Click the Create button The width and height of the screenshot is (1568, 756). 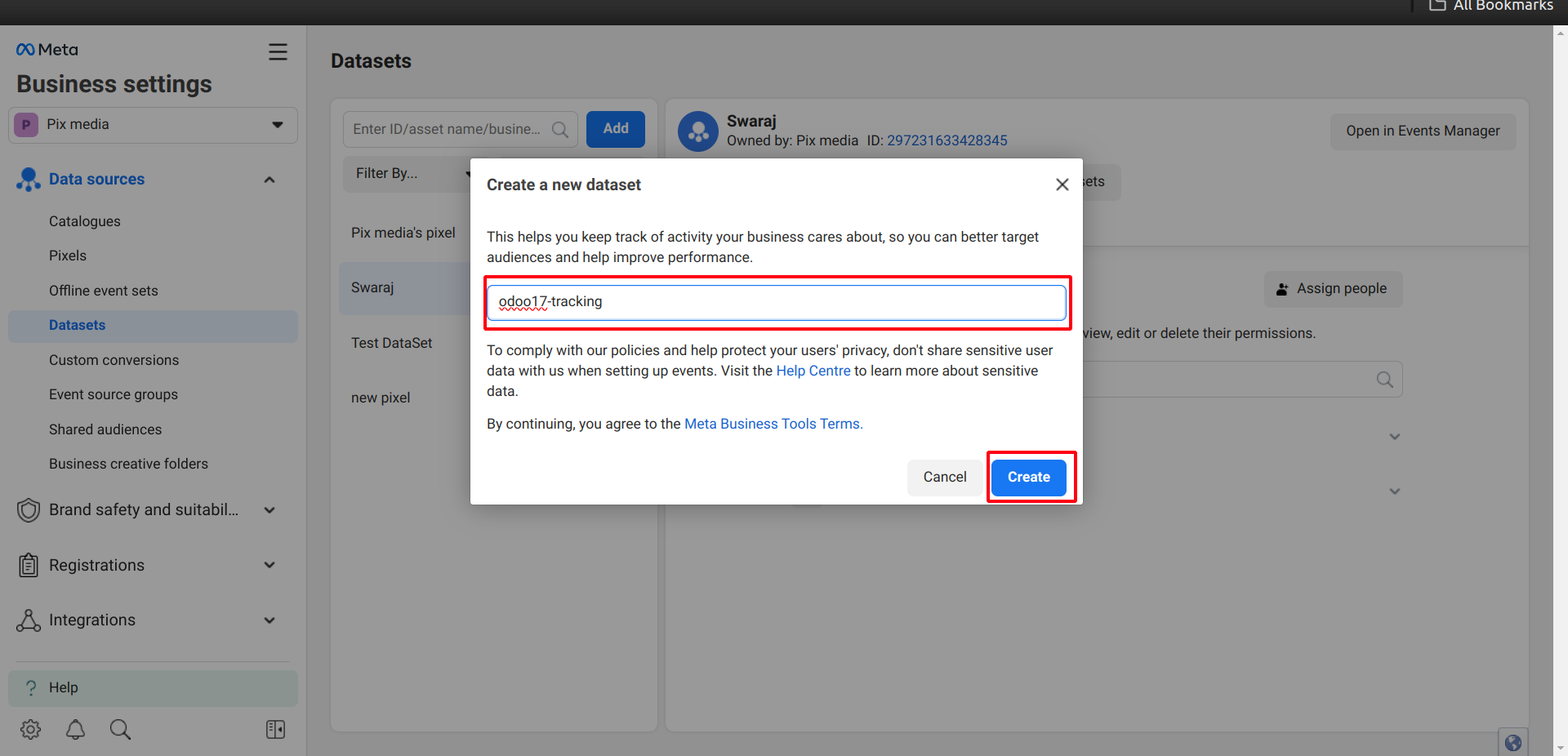click(1028, 478)
